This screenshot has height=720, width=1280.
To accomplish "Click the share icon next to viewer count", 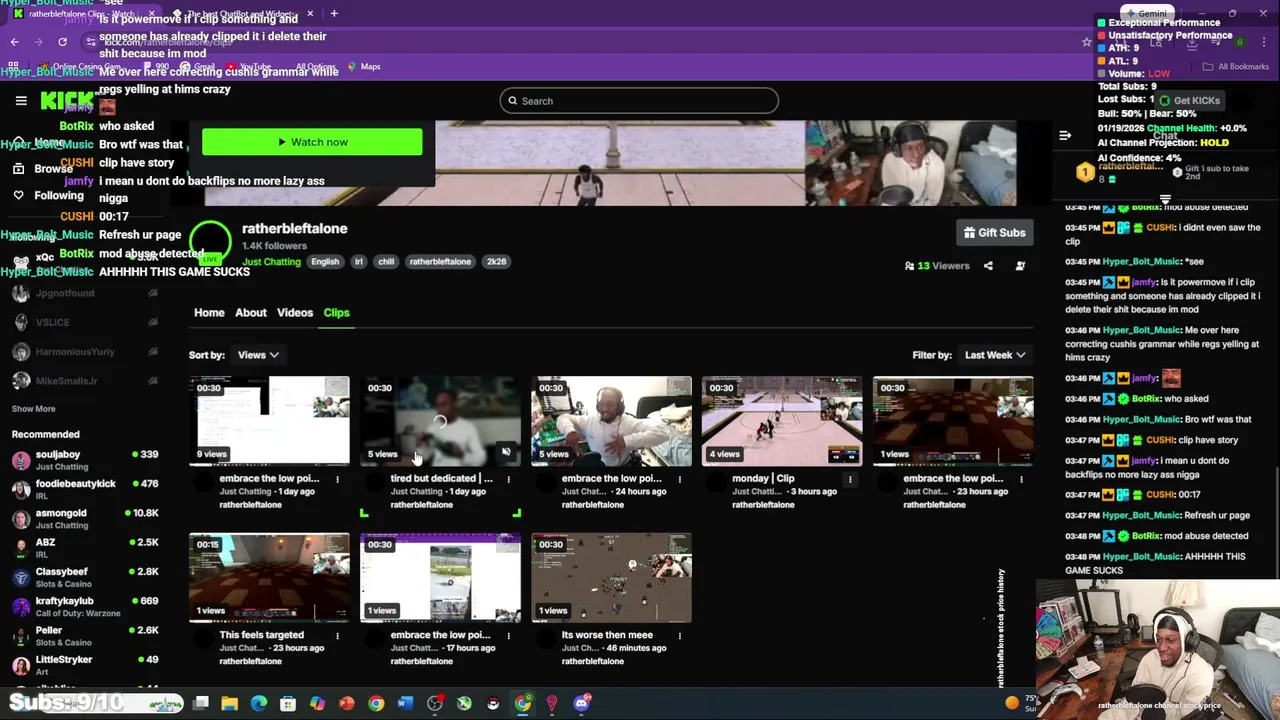I will (x=988, y=266).
